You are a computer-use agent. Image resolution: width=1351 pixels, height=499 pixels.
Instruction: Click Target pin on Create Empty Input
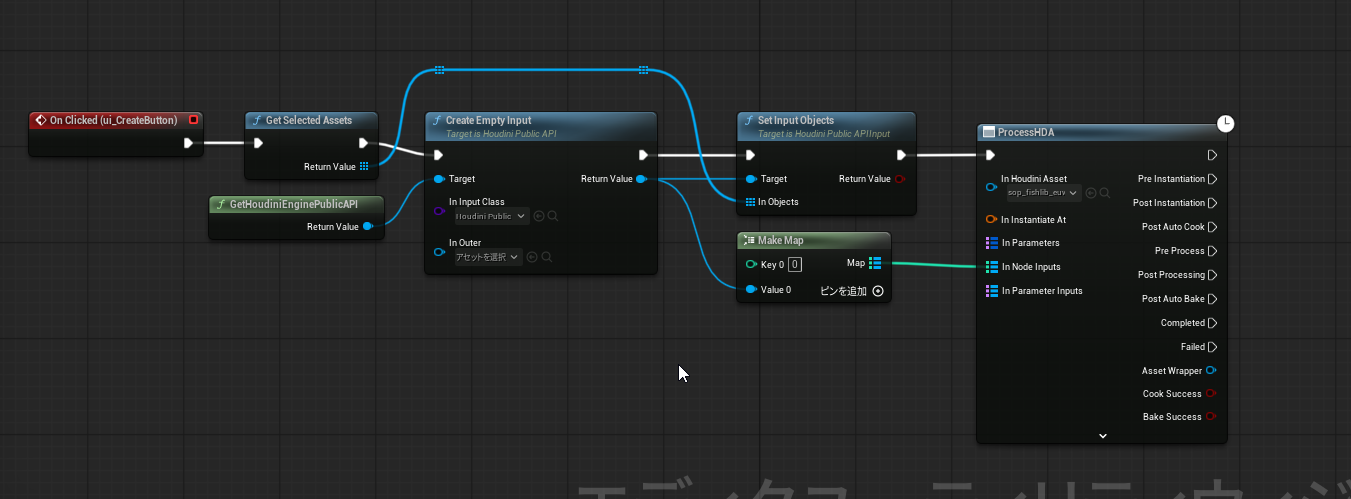tap(440, 179)
